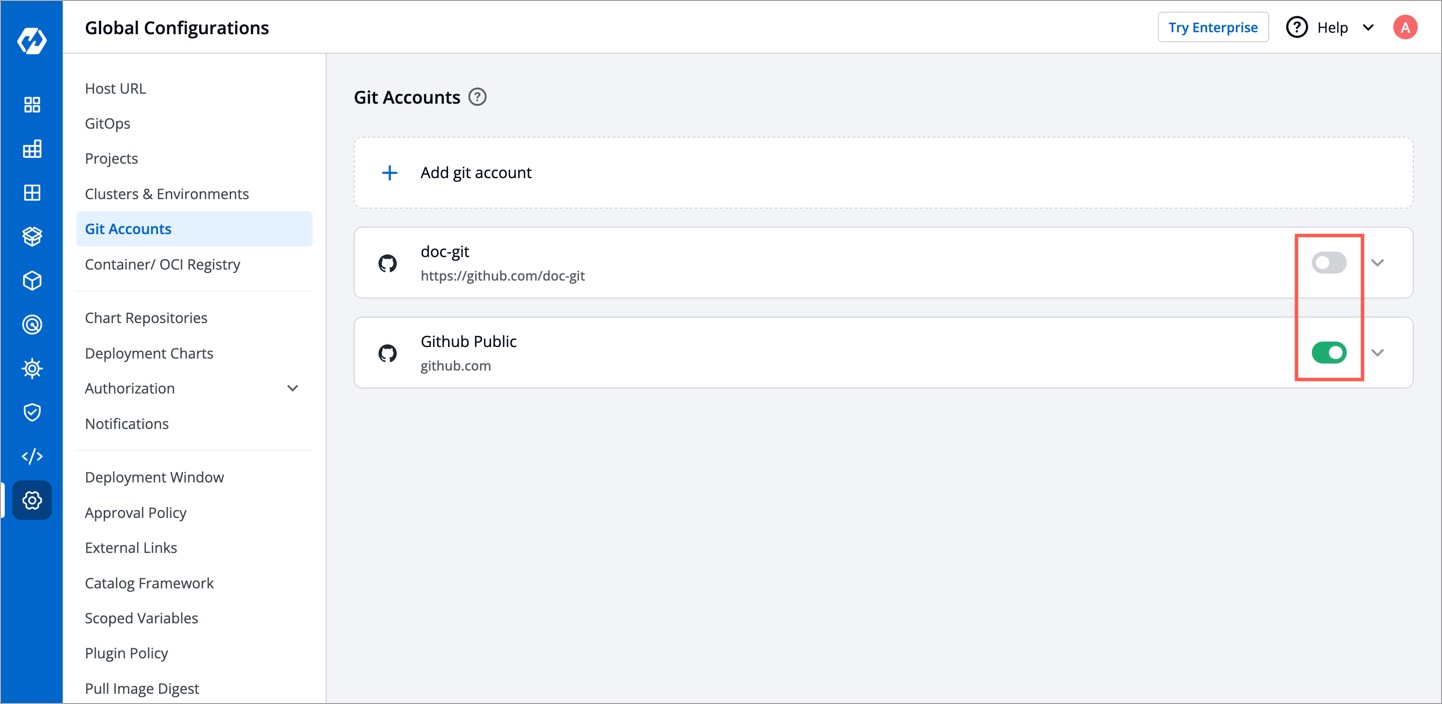Open the code brackets icon in sidebar

(x=32, y=456)
